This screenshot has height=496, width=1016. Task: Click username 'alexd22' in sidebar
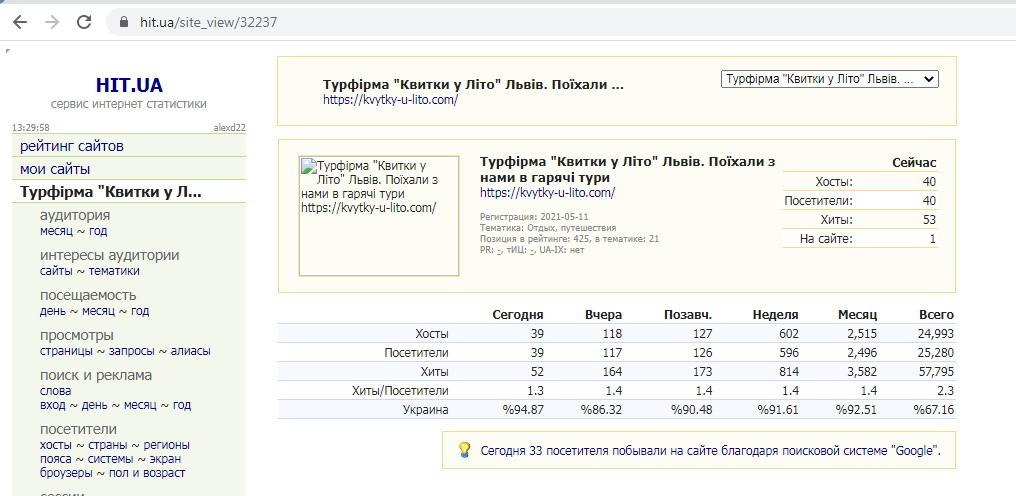pos(229,128)
